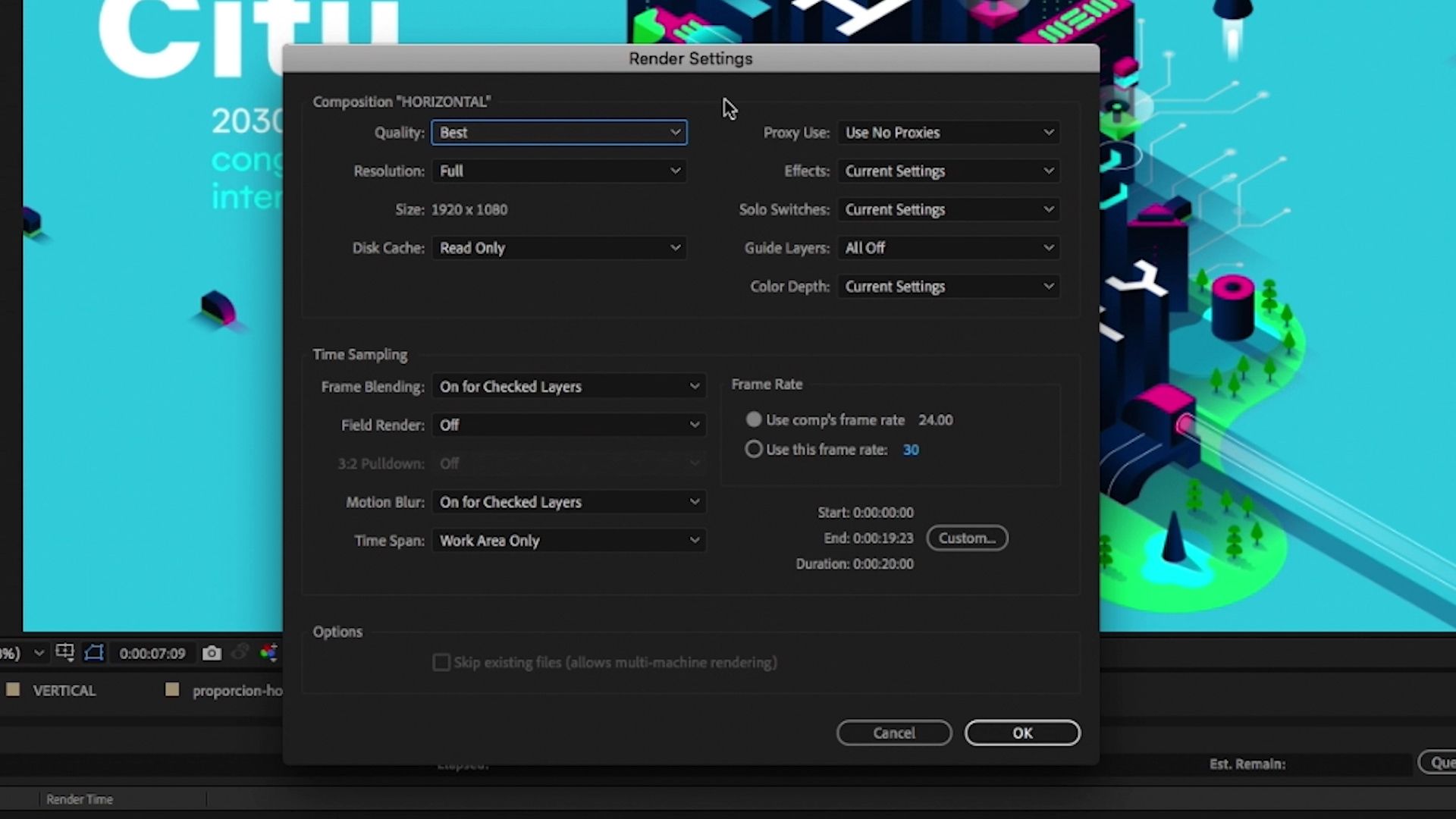Viewport: 1456px width, 819px height.
Task: Open the Solo Switches dropdown
Action: (x=948, y=210)
